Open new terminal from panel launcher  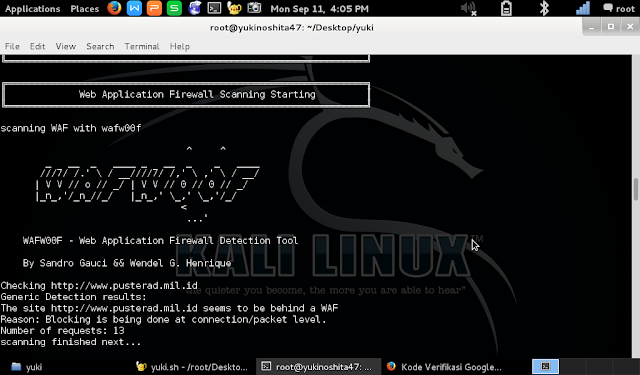pos(214,8)
